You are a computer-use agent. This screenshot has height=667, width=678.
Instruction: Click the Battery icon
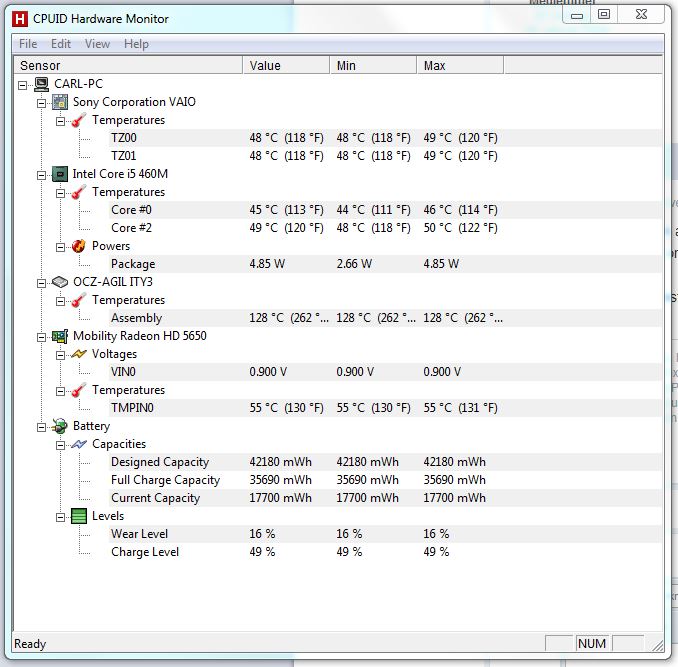60,426
